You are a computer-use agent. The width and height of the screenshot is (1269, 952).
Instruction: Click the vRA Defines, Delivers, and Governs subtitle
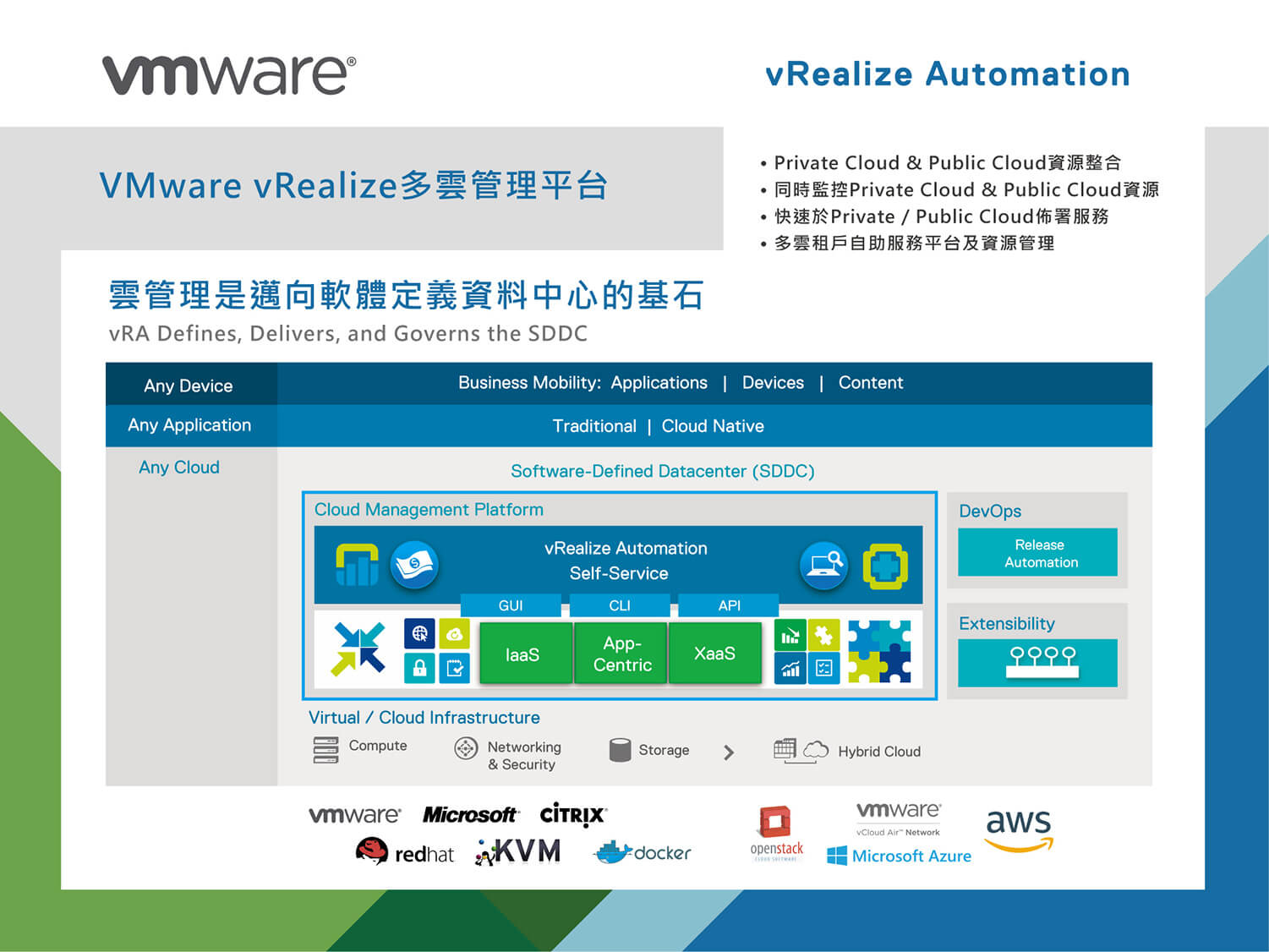tap(348, 334)
